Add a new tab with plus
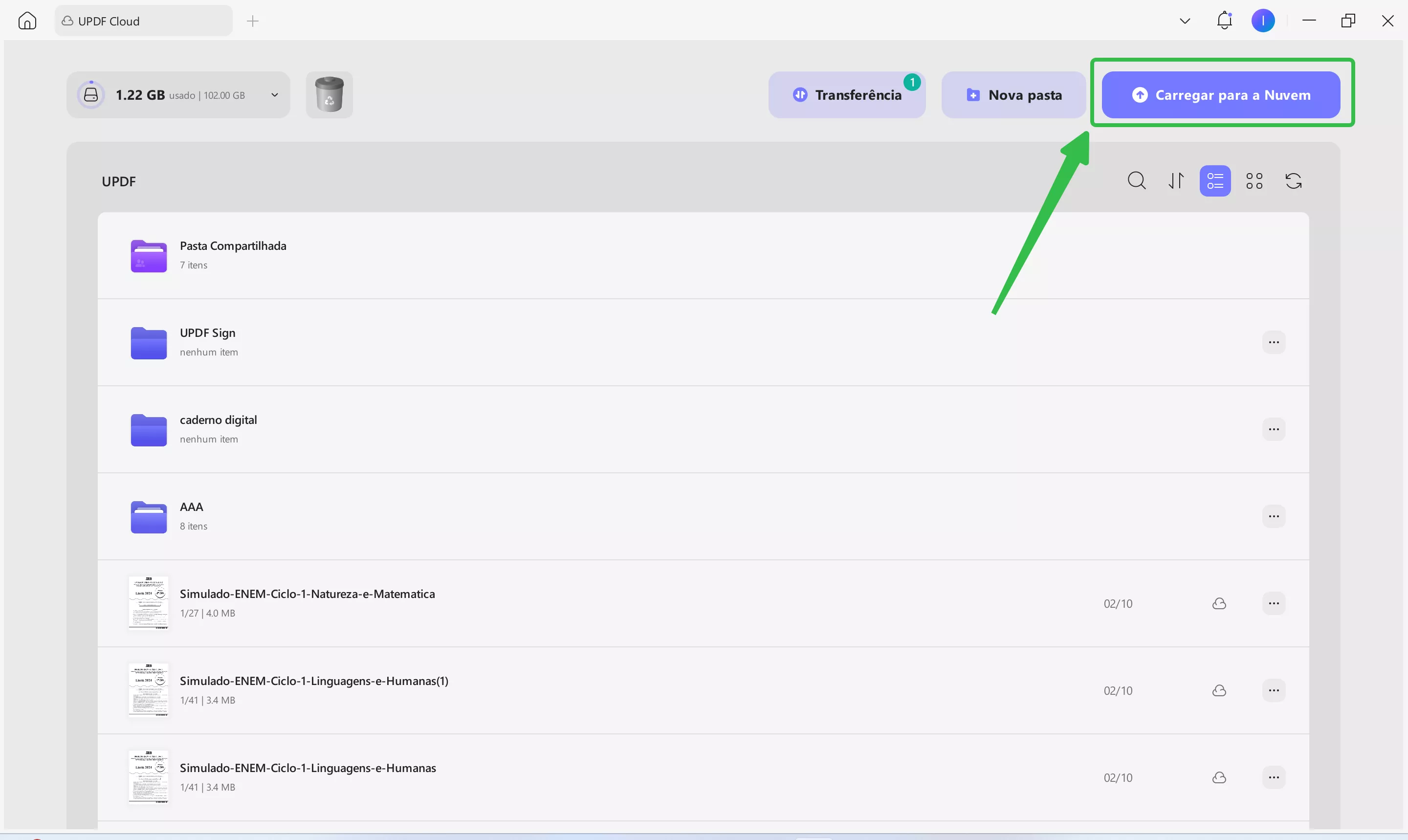This screenshot has width=1408, height=840. pos(252,21)
